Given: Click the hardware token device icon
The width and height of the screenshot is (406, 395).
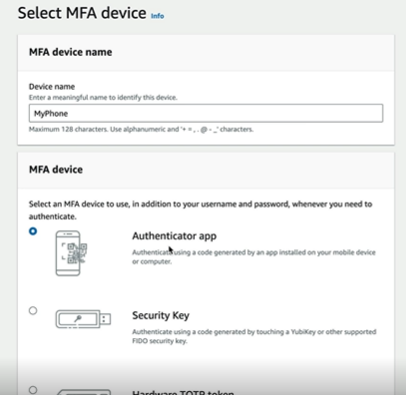Looking at the screenshot, I should (x=83, y=392).
